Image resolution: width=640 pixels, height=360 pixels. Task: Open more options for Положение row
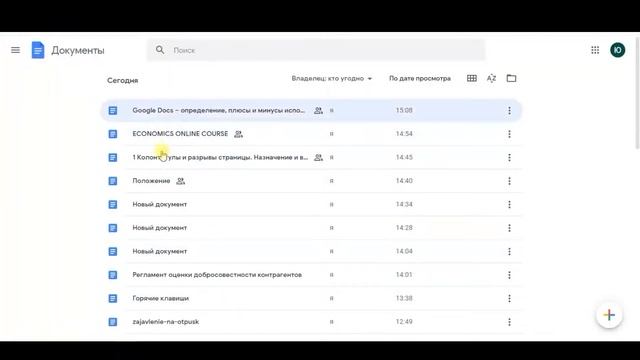tap(509, 181)
